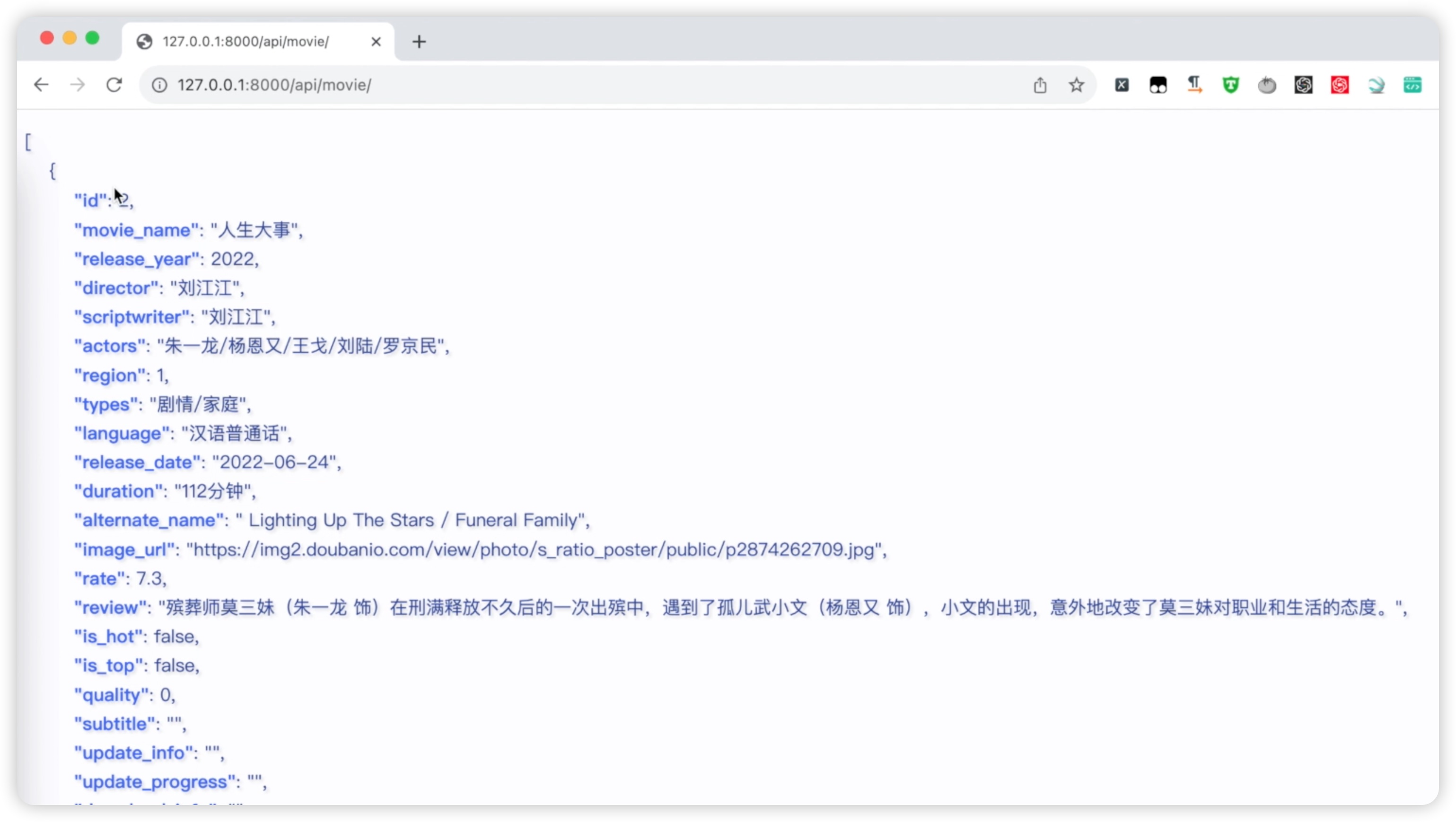Click the grey tomato extension icon
Screen dimensions: 1456x822
(1267, 85)
